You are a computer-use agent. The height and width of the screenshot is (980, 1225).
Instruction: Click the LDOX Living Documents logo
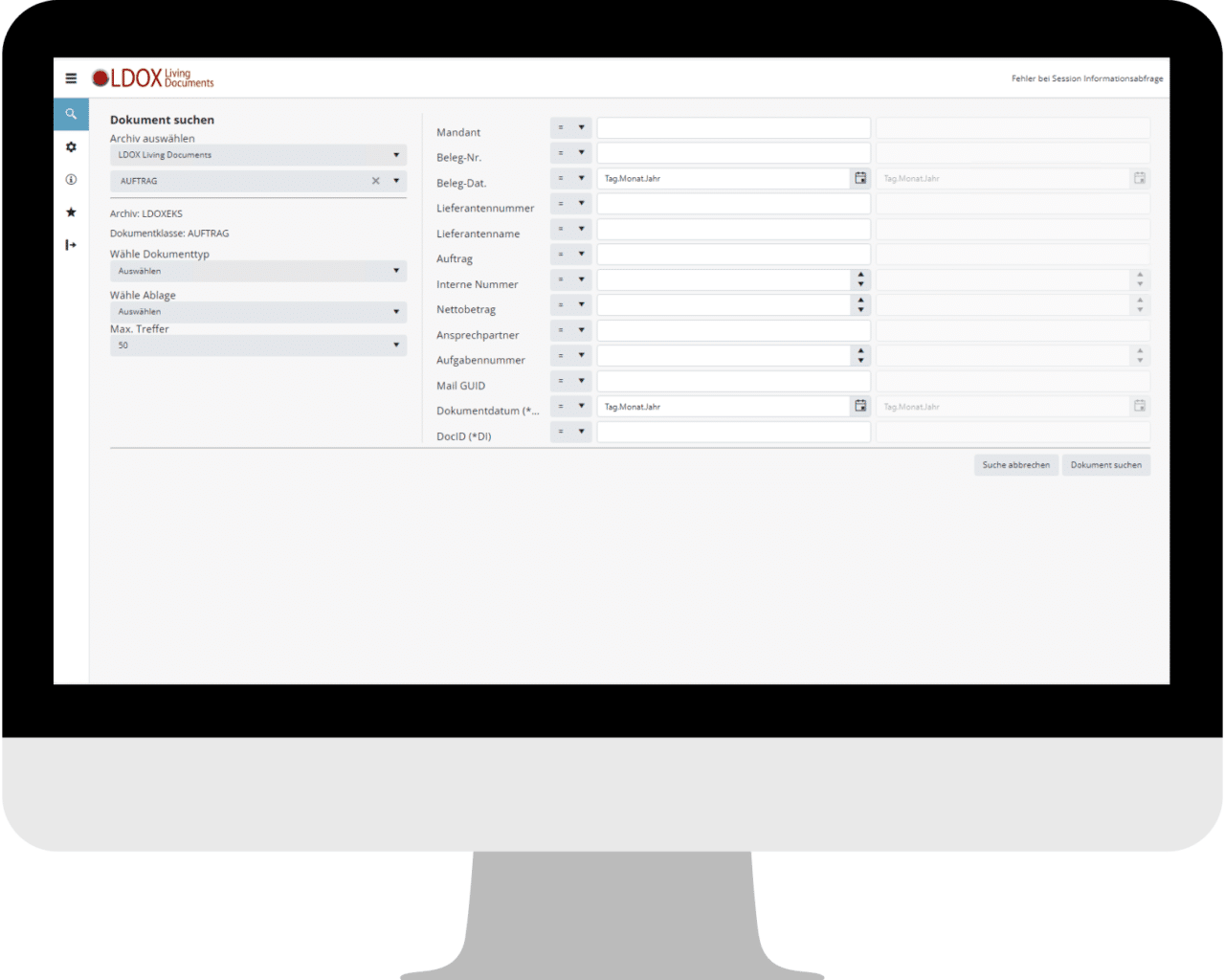click(x=153, y=77)
